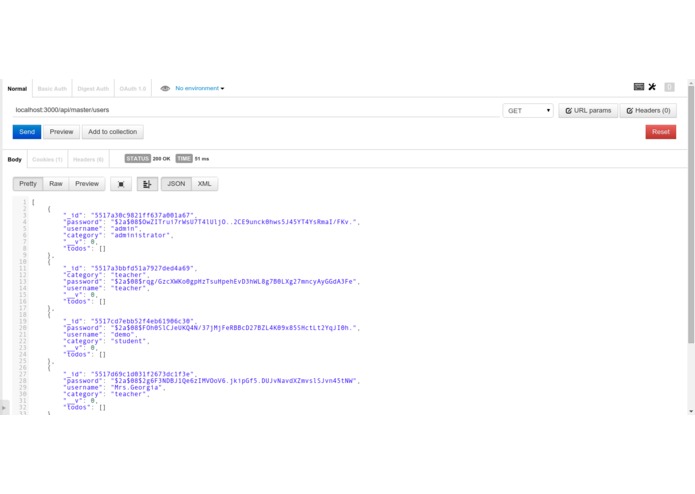Viewport: 695px width, 494px height.
Task: Switch to Digest Auth tab
Action: tap(93, 89)
